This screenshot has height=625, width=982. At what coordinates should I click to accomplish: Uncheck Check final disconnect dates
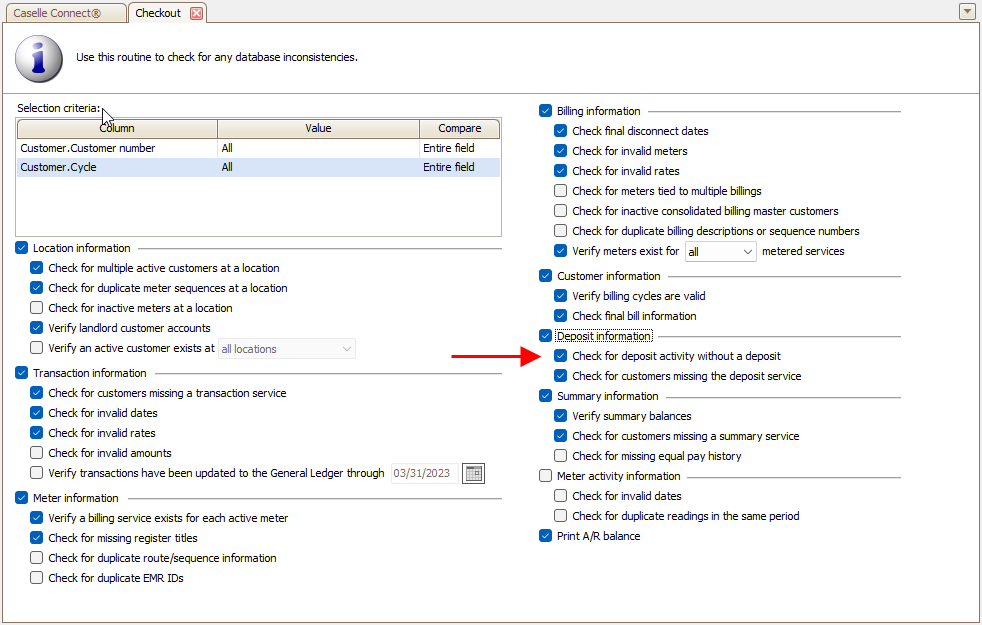coord(561,131)
